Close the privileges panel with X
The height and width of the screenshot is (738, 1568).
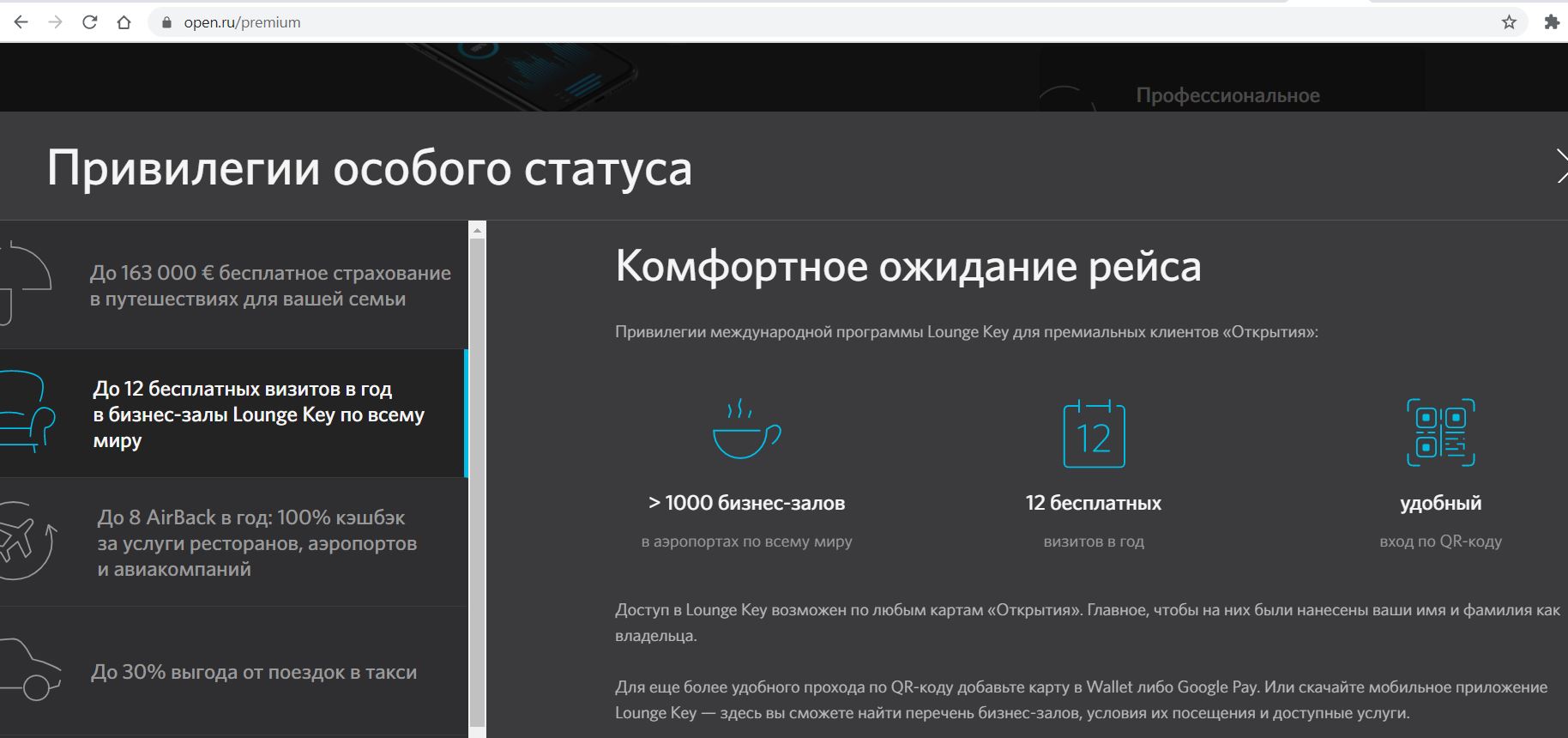1561,166
